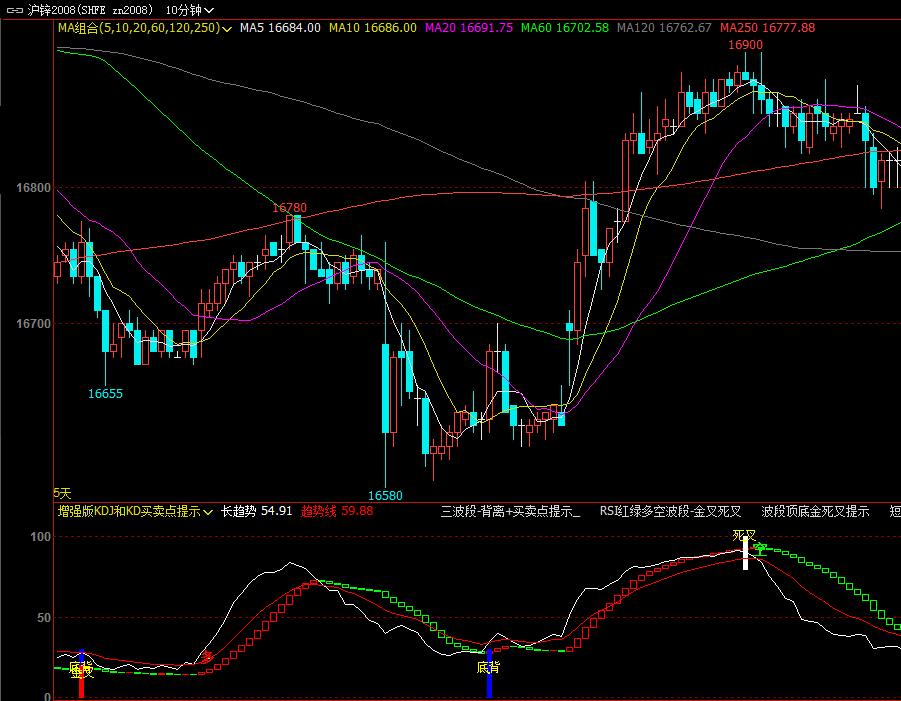901x701 pixels.
Task: Switch to RSI红绿多空波段-金叉死叉 tab
Action: 671,511
